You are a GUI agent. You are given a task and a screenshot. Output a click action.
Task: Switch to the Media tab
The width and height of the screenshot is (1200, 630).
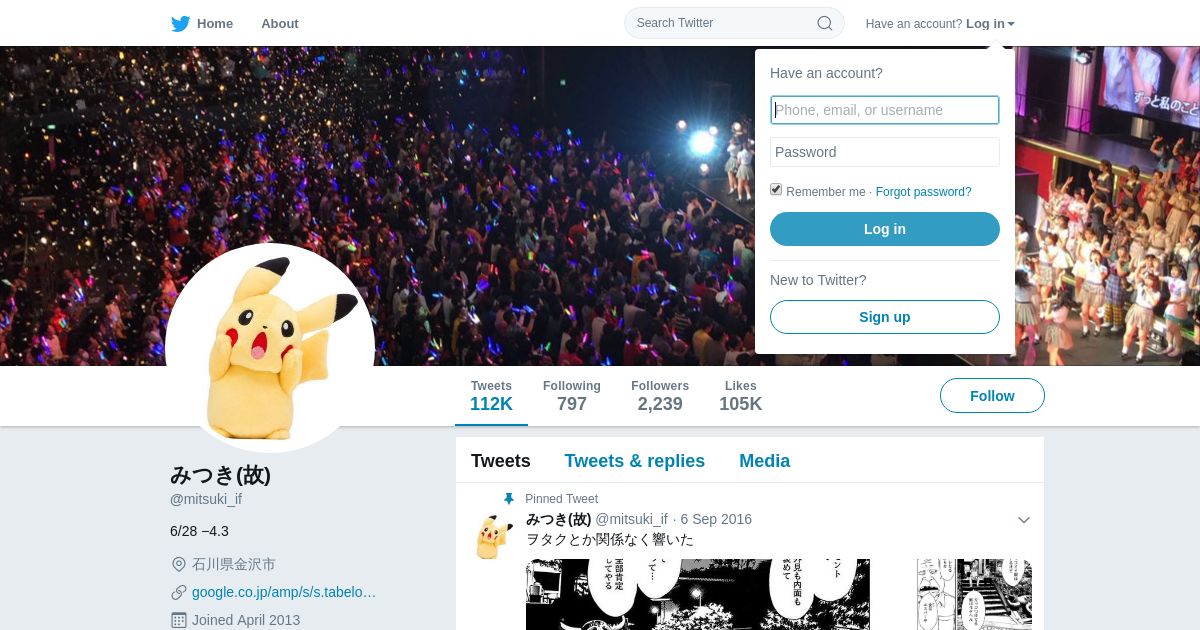click(x=764, y=461)
